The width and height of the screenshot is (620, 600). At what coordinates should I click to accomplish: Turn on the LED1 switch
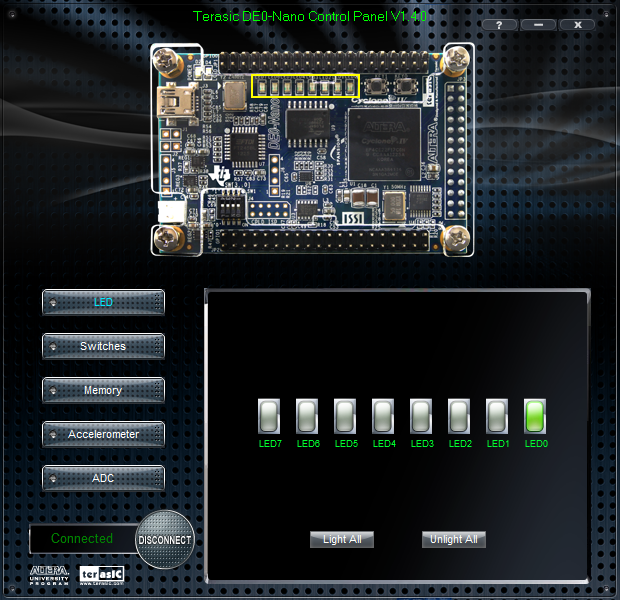(x=498, y=416)
